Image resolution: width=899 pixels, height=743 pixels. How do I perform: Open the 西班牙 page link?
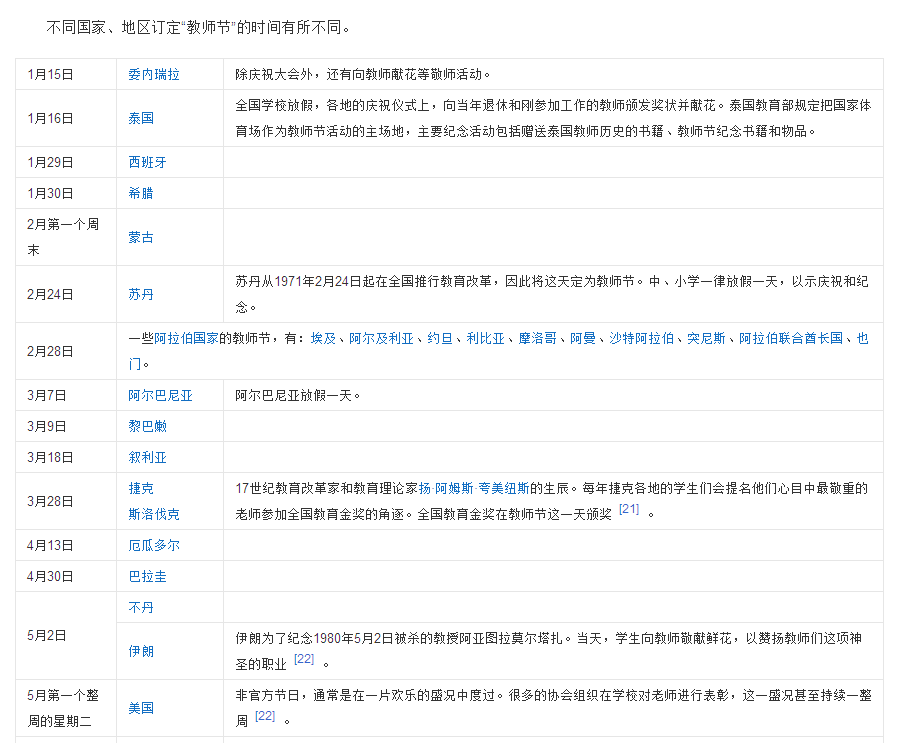pos(147,161)
